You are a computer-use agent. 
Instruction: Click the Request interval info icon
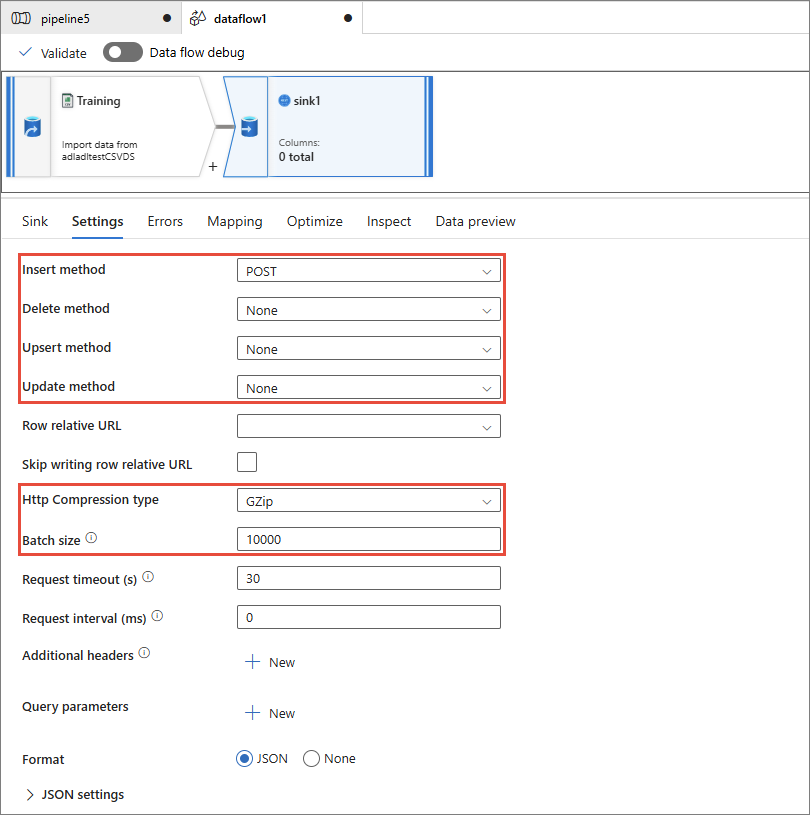157,616
